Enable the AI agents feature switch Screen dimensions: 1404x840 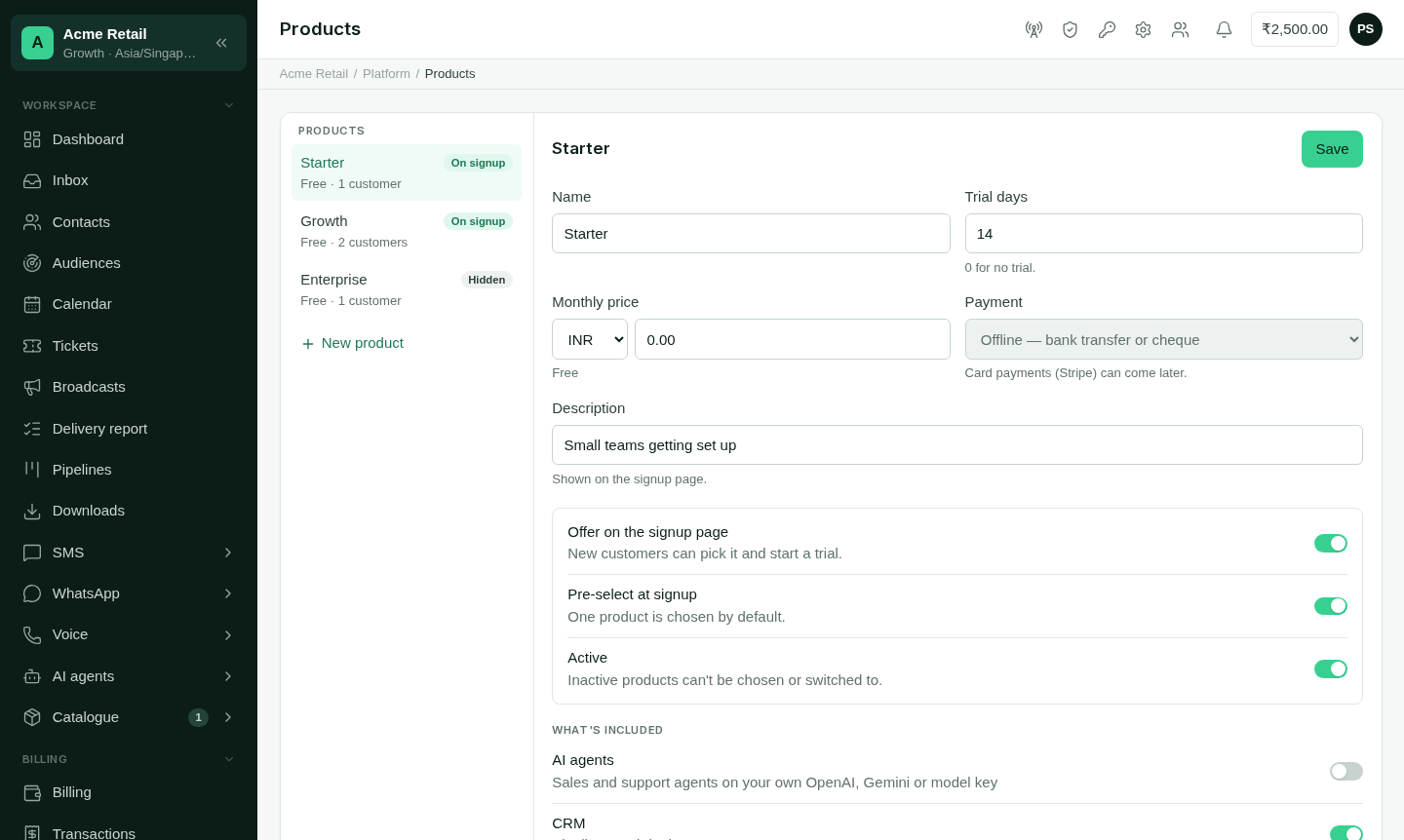[x=1345, y=771]
